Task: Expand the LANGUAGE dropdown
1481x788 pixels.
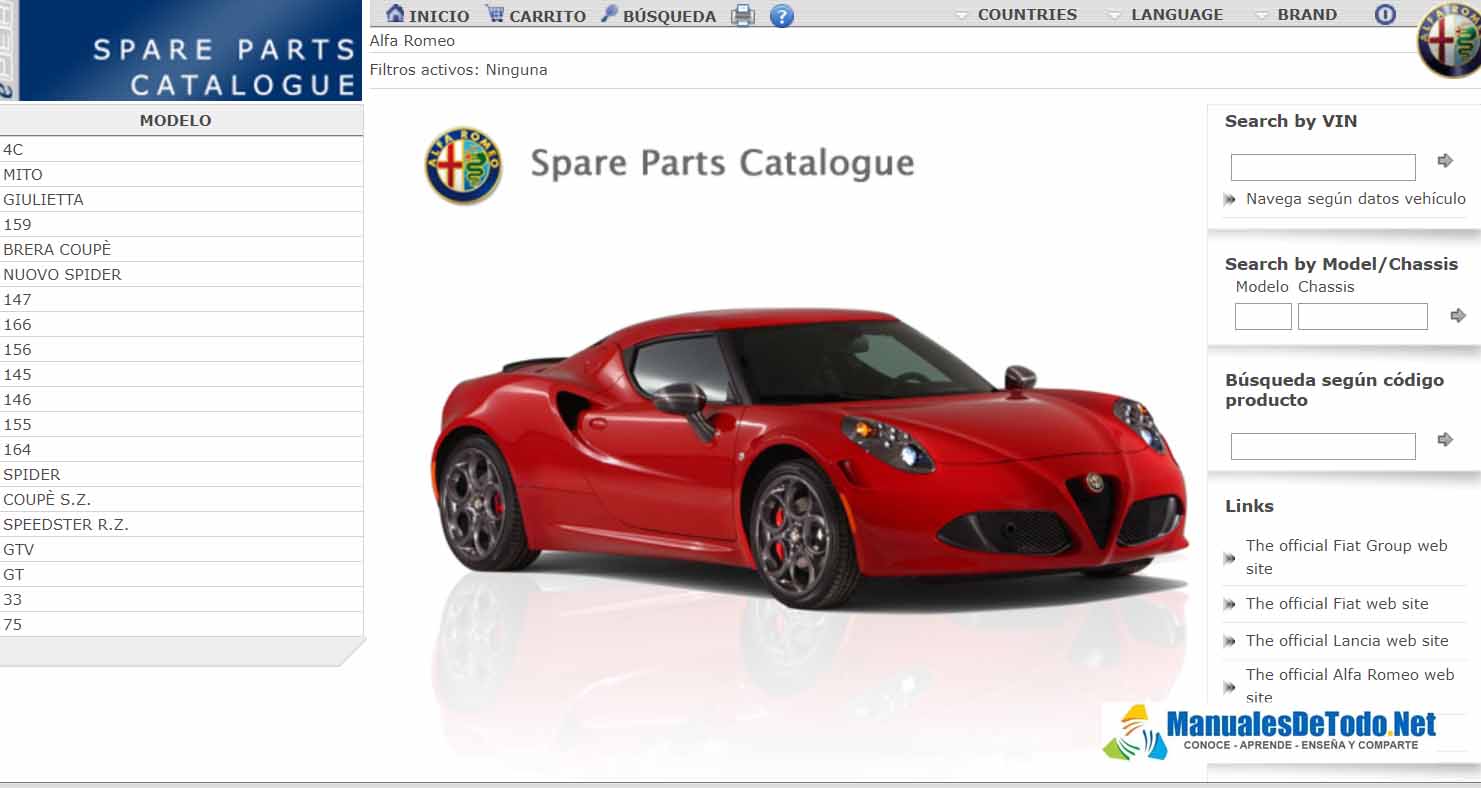Action: 1165,15
